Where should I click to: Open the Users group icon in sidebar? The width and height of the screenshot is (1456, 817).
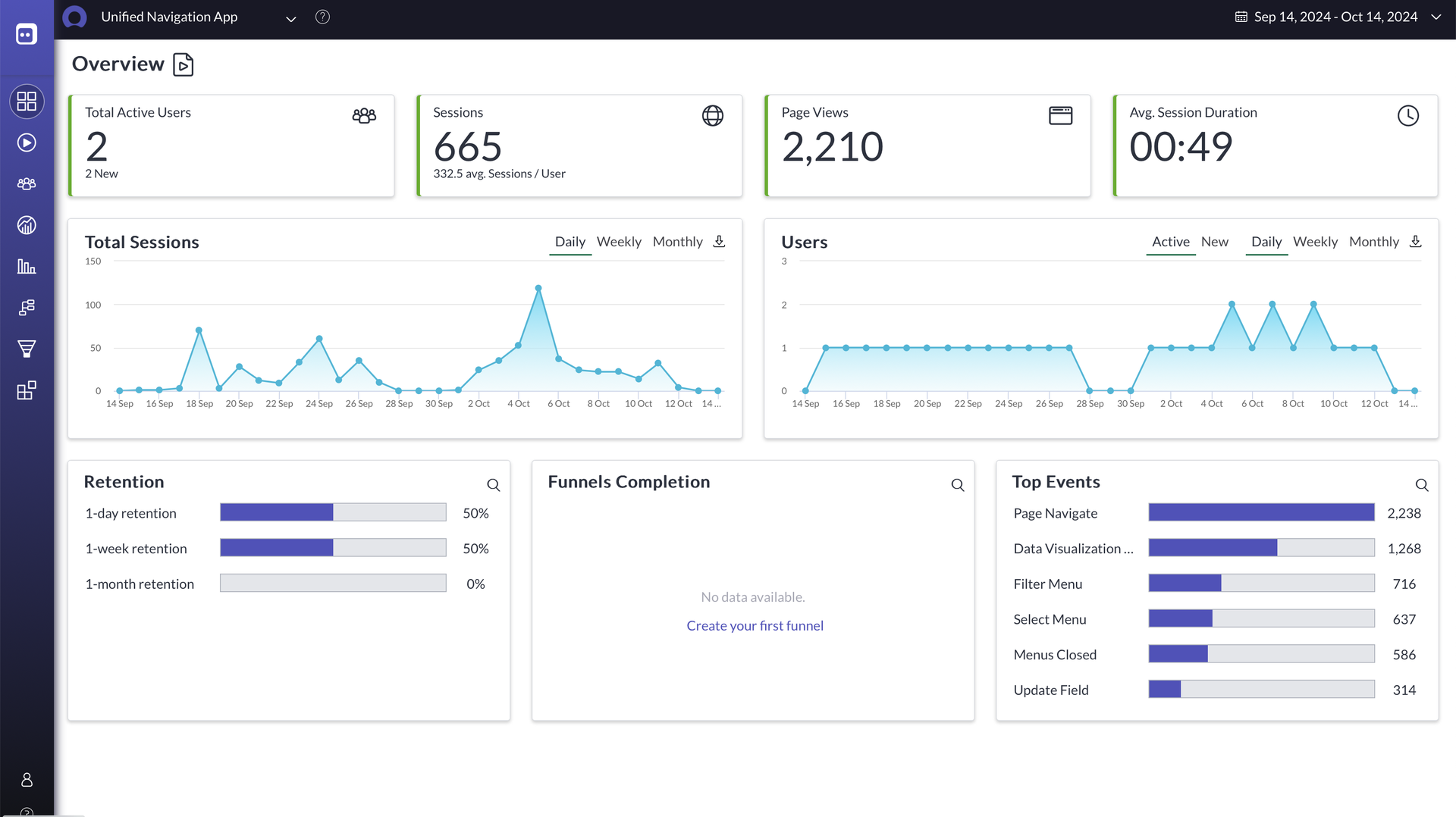pyautogui.click(x=27, y=183)
